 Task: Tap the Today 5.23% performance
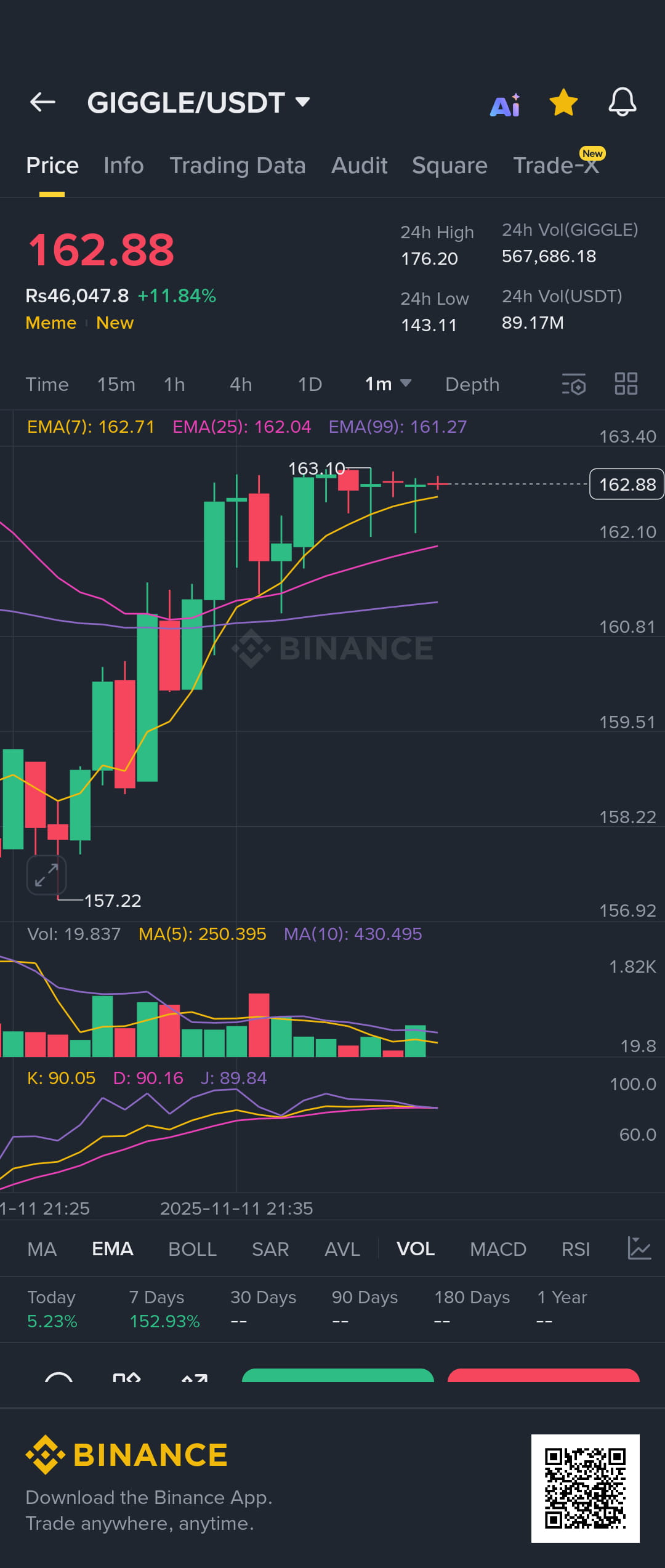(x=52, y=1309)
